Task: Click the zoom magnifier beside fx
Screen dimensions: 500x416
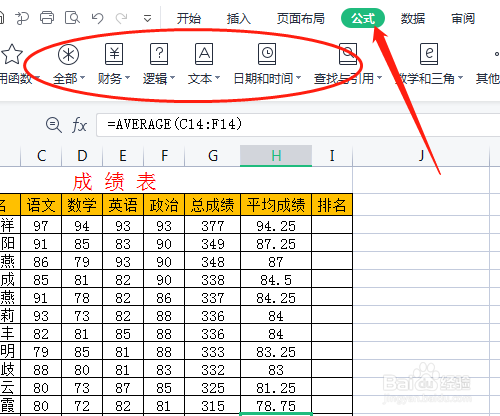Action: click(53, 125)
